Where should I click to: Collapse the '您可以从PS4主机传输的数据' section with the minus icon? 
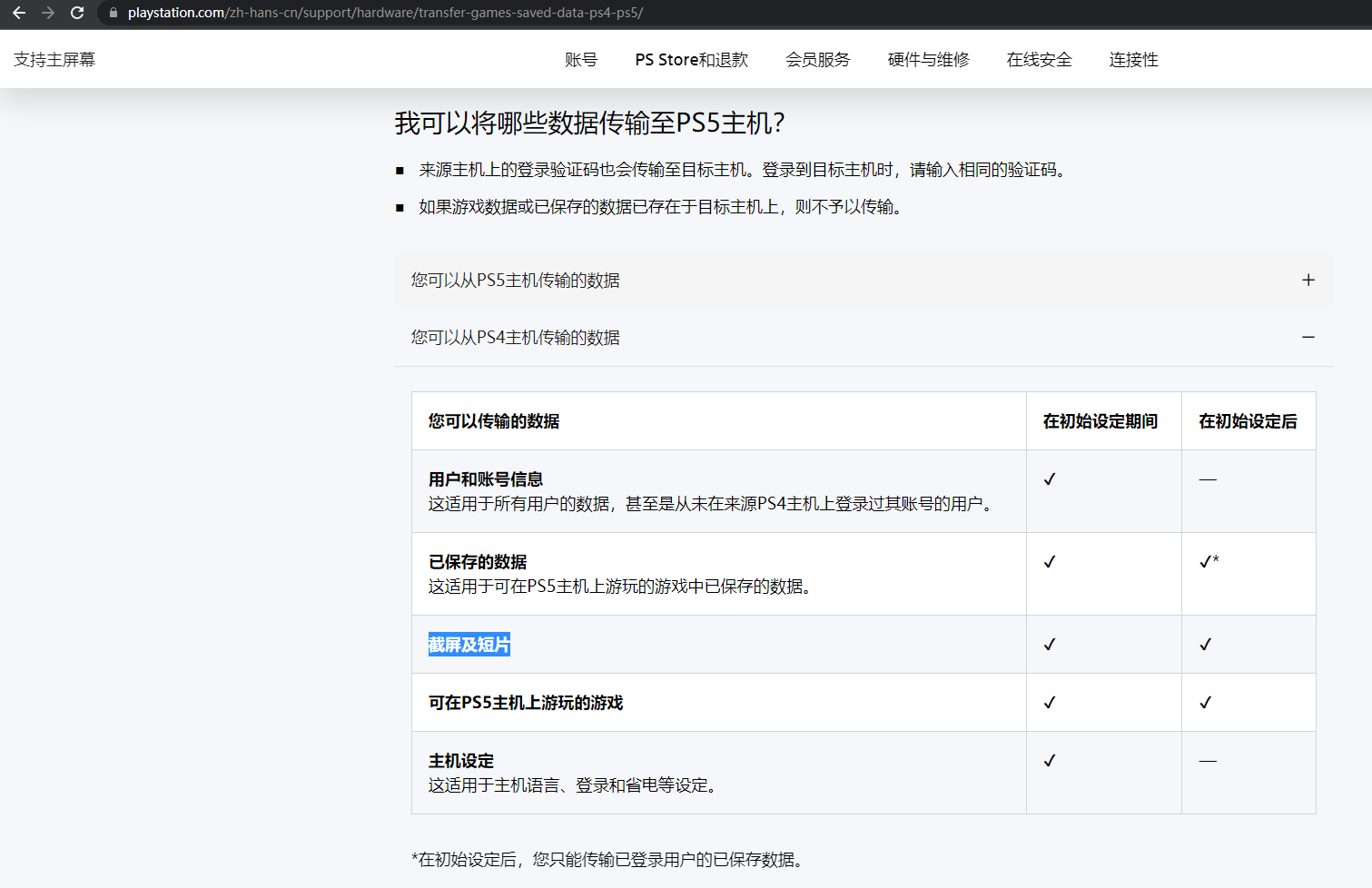click(1308, 337)
